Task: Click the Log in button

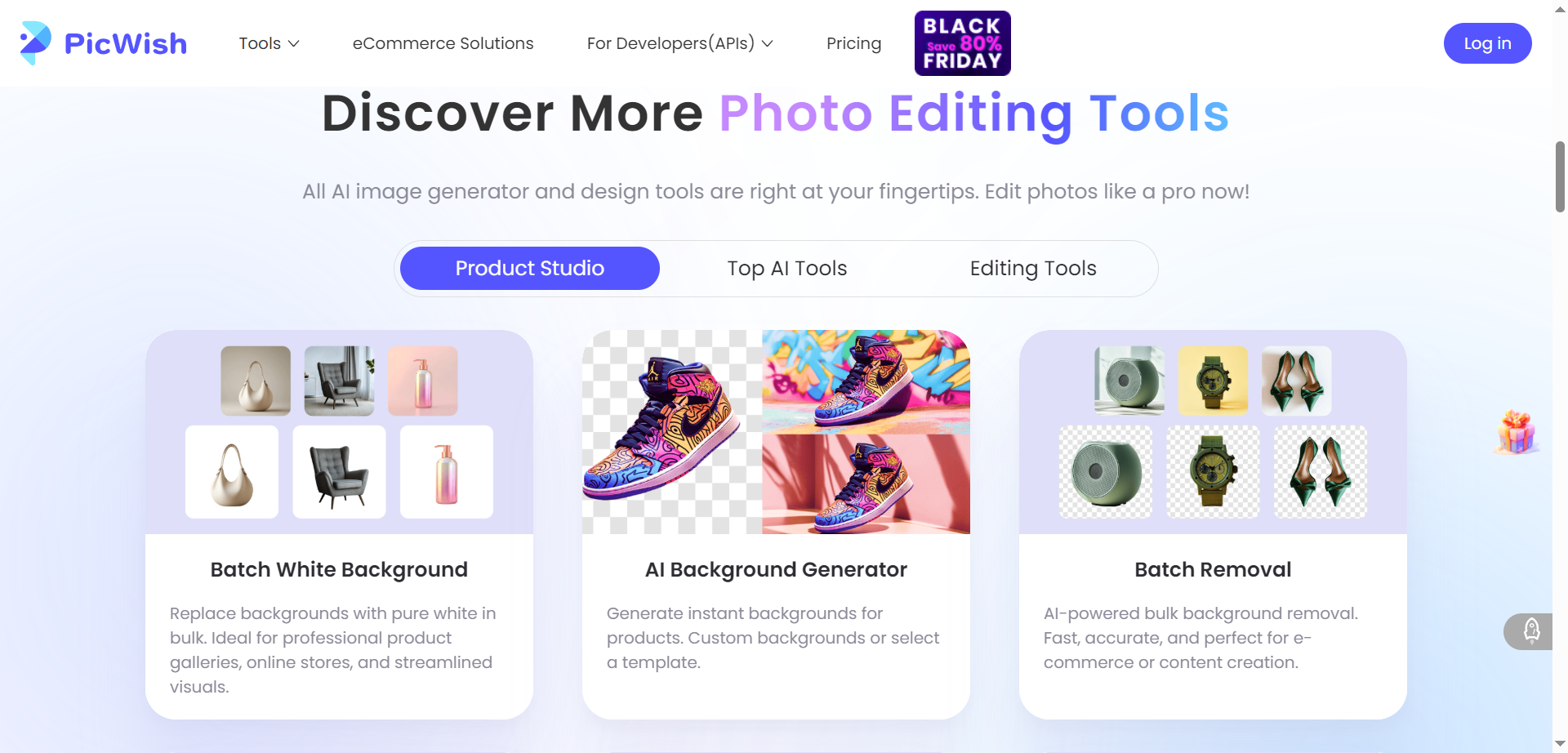Action: click(x=1487, y=43)
